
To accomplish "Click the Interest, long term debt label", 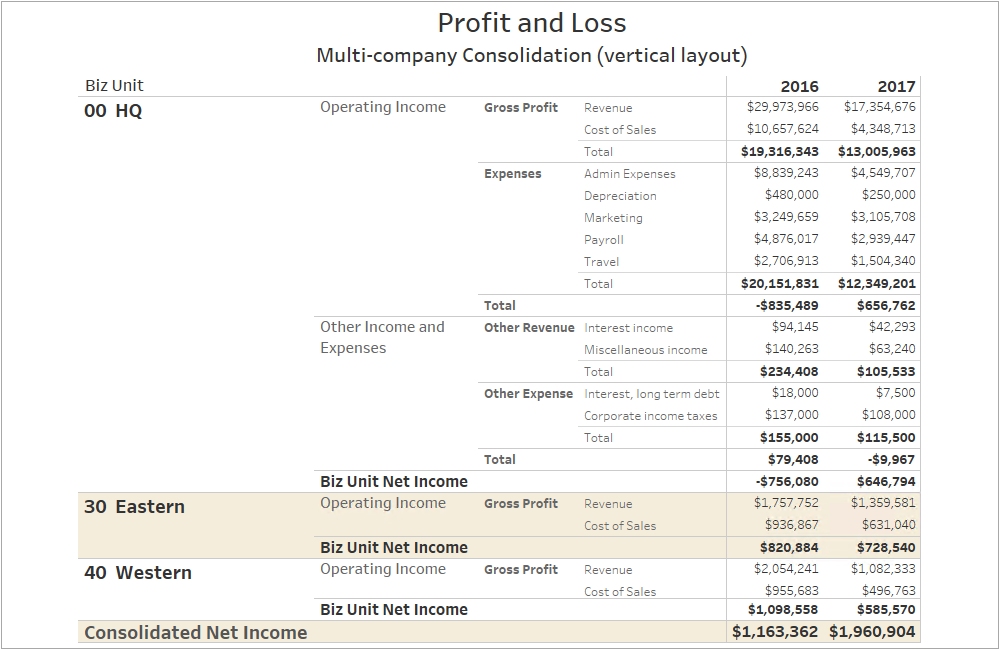I will click(x=651, y=394).
